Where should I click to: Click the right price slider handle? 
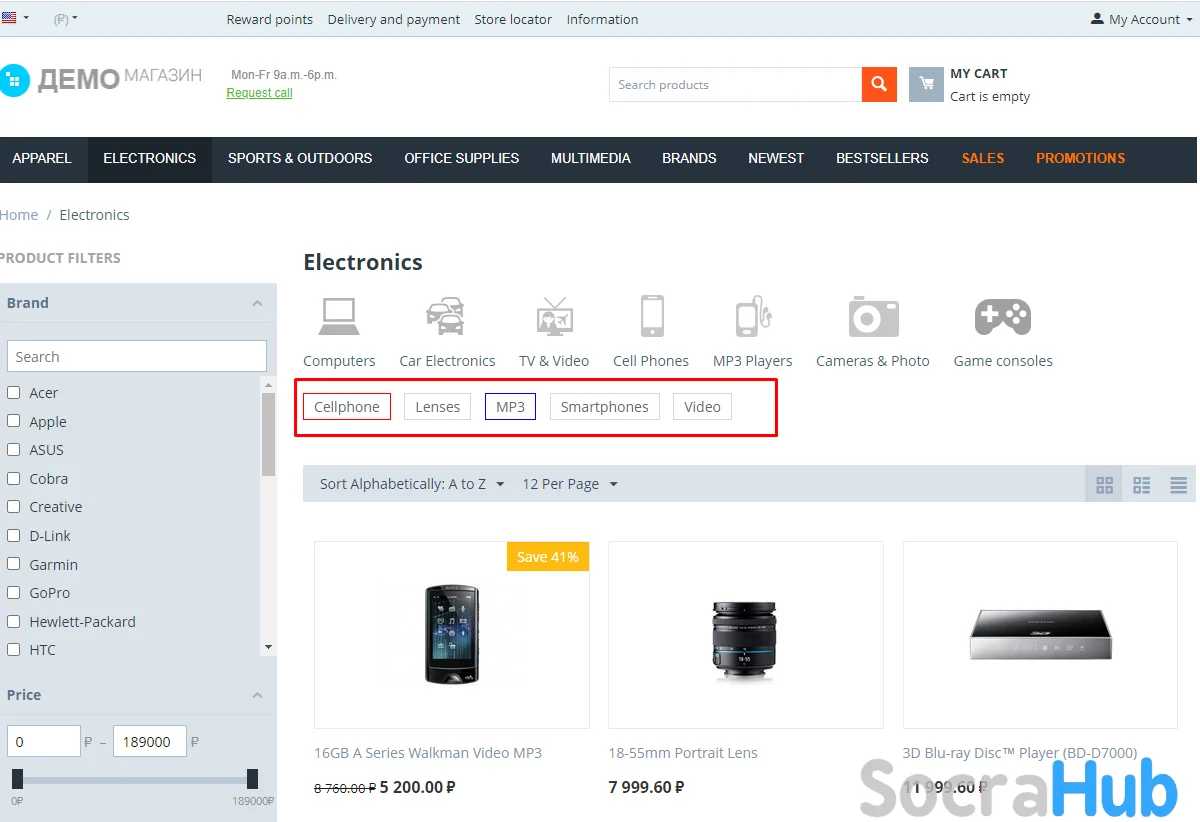click(252, 778)
